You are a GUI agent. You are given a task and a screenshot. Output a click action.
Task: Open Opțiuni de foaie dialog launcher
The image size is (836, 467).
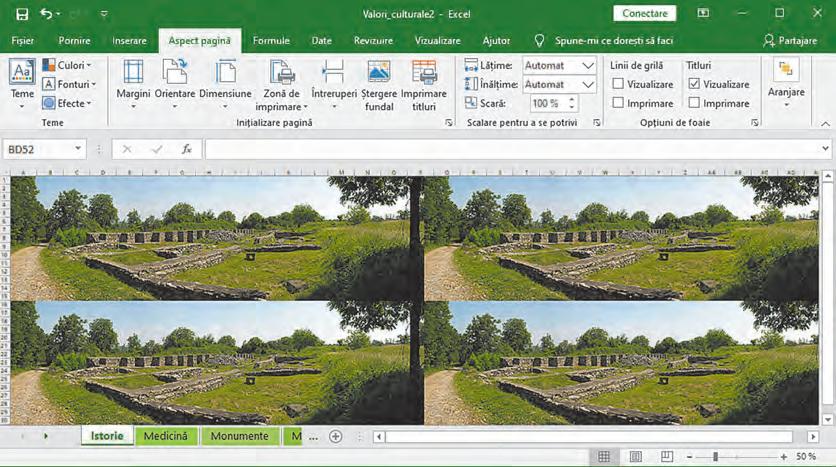754,123
